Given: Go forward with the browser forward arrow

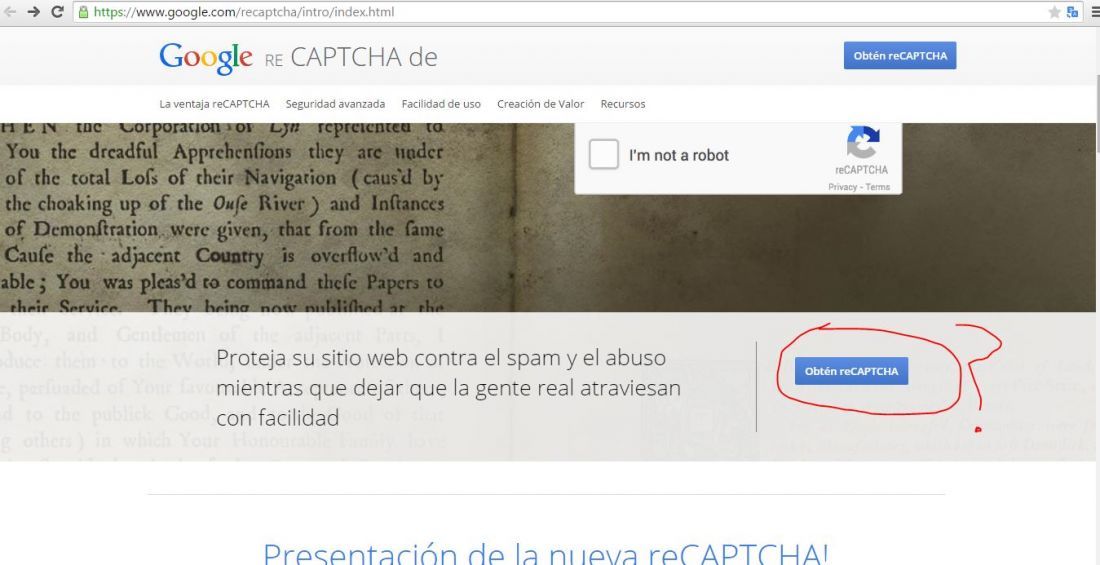Looking at the screenshot, I should click(33, 12).
